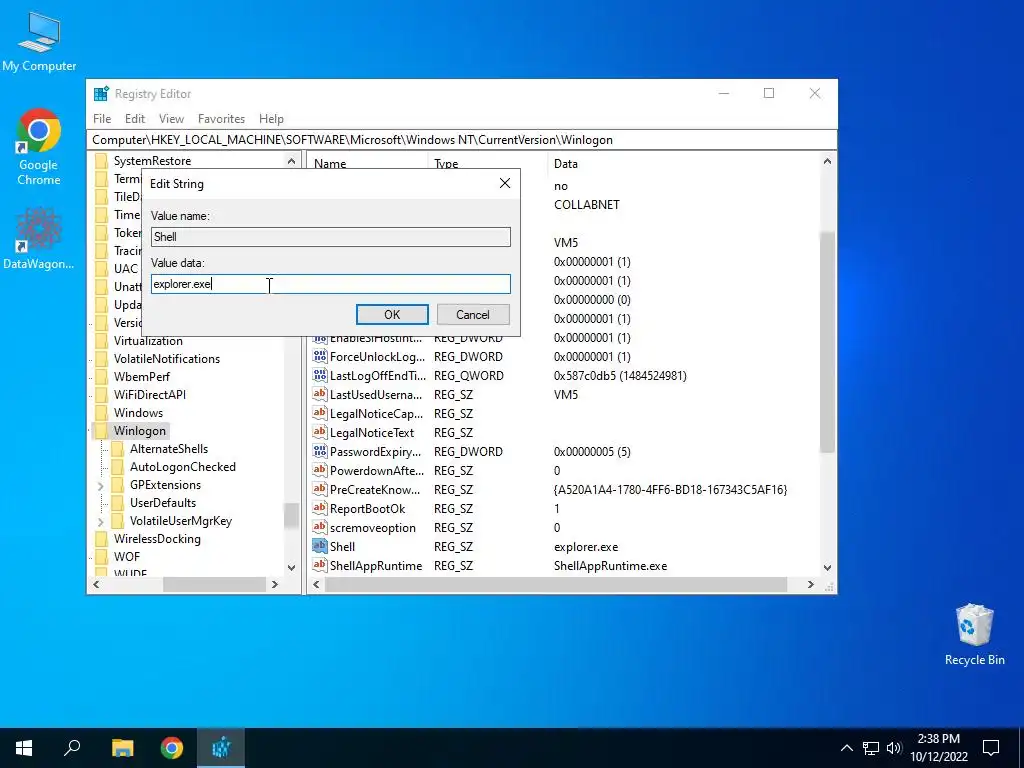This screenshot has width=1024, height=768.
Task: Open the Help menu
Action: [x=271, y=119]
